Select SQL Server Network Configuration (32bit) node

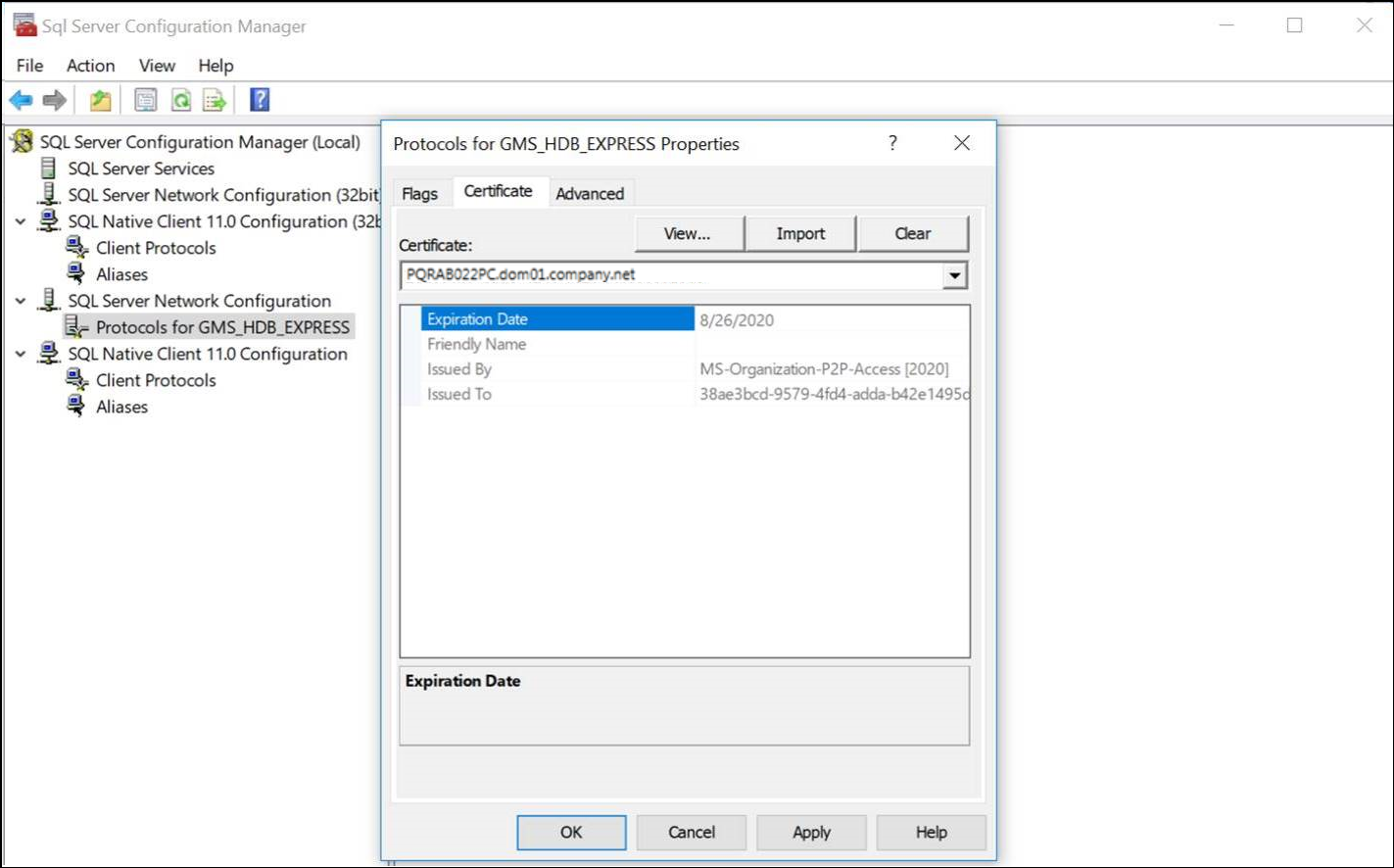(x=222, y=195)
